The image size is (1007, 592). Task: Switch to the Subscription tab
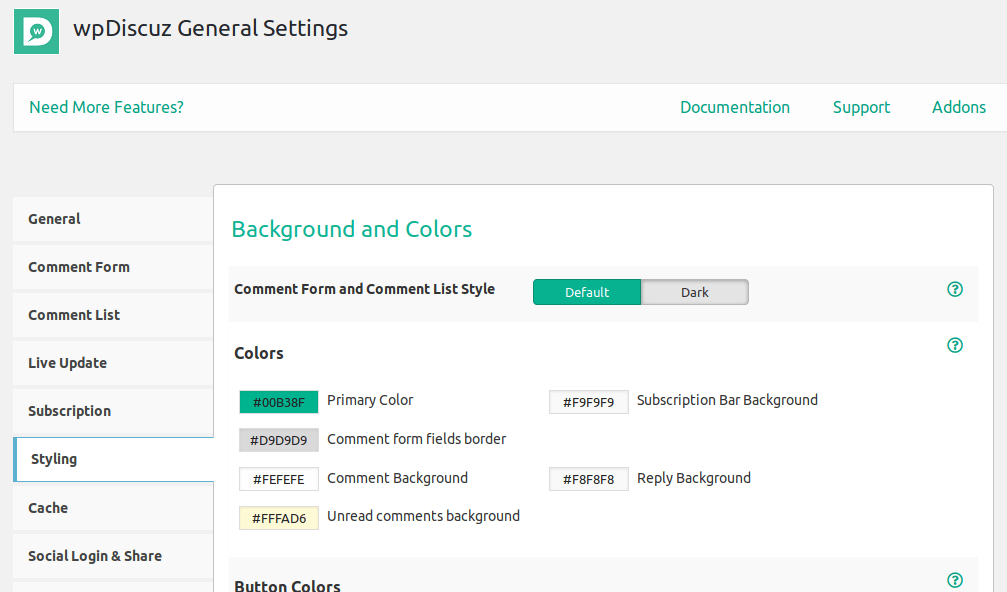tap(113, 411)
